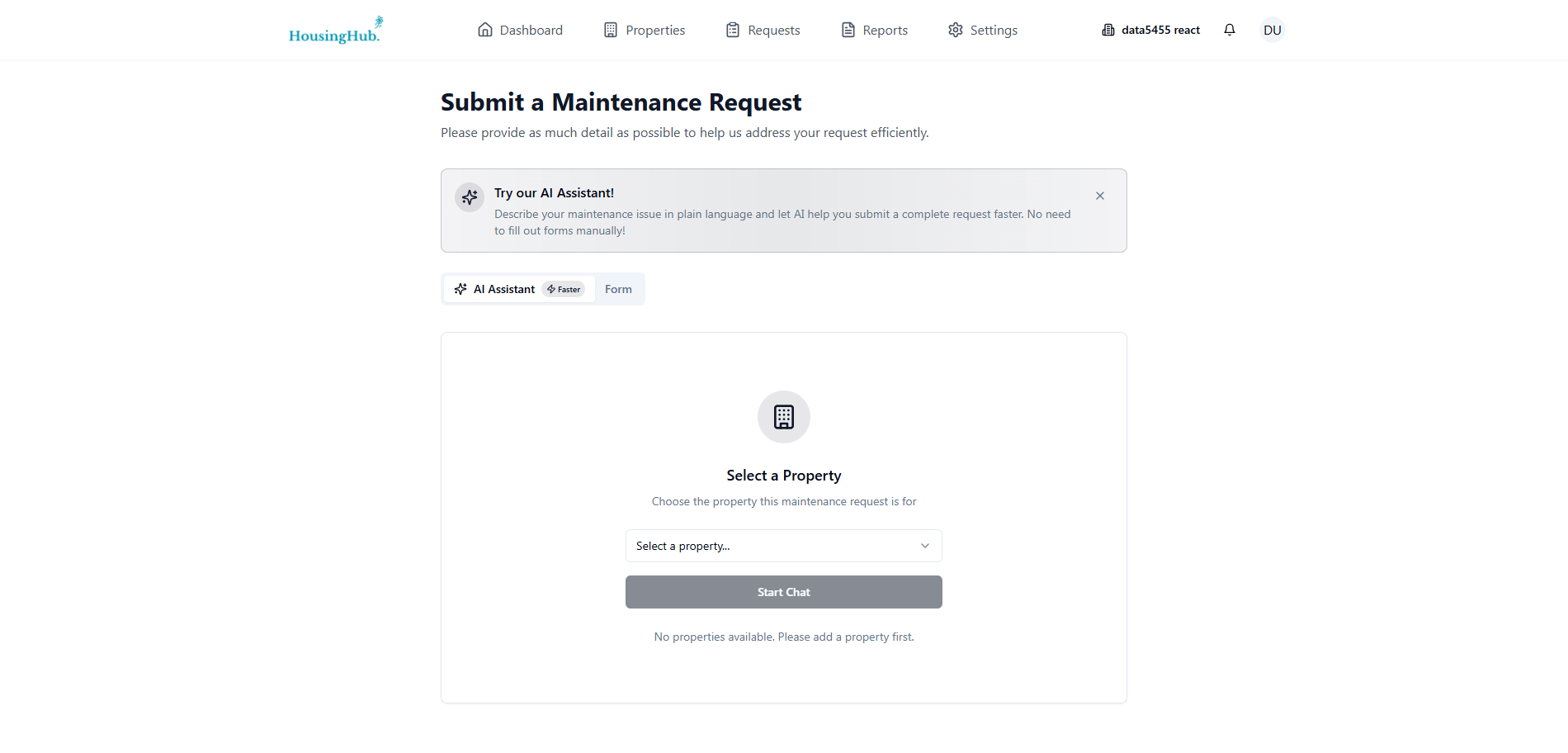Click the Dashboard home icon
Screen dimensions: 1568x753
coord(486,29)
